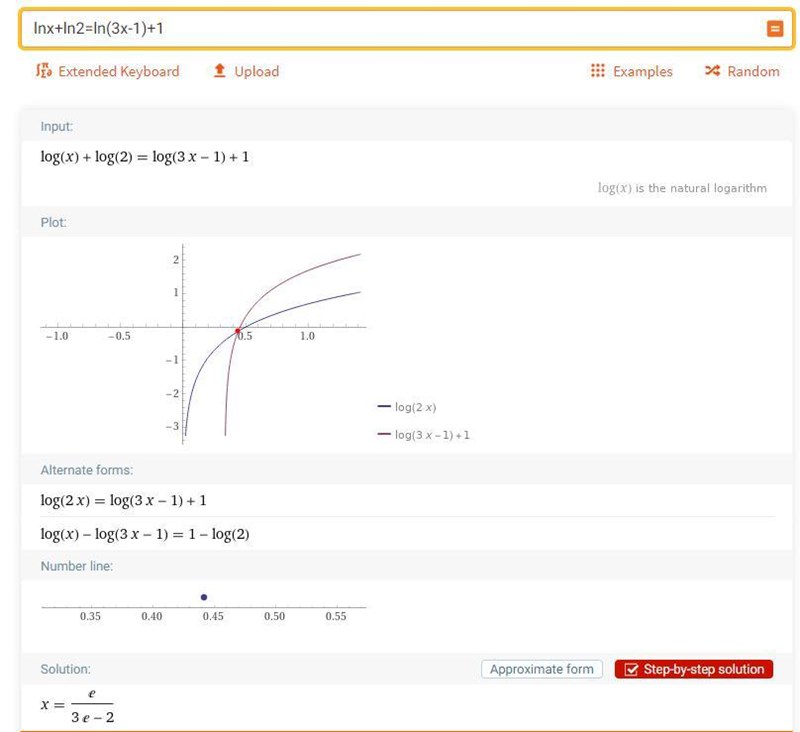
Task: Open the Extended Keyboard icon
Action: (43, 71)
